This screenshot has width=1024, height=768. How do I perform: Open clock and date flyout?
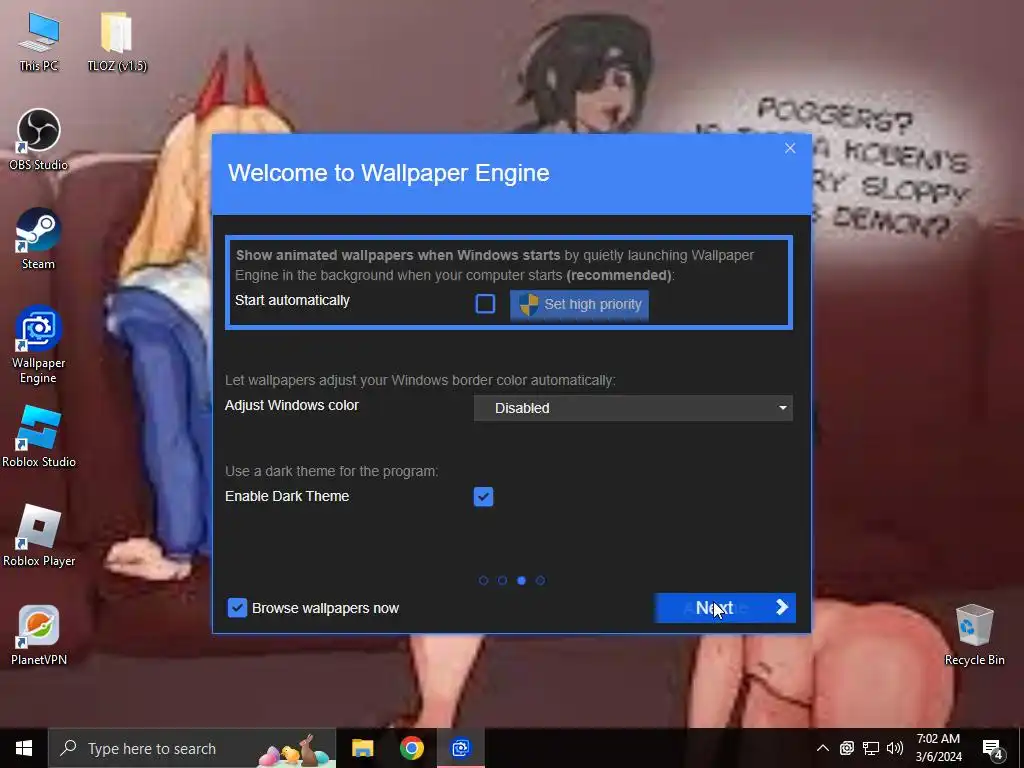(x=938, y=748)
